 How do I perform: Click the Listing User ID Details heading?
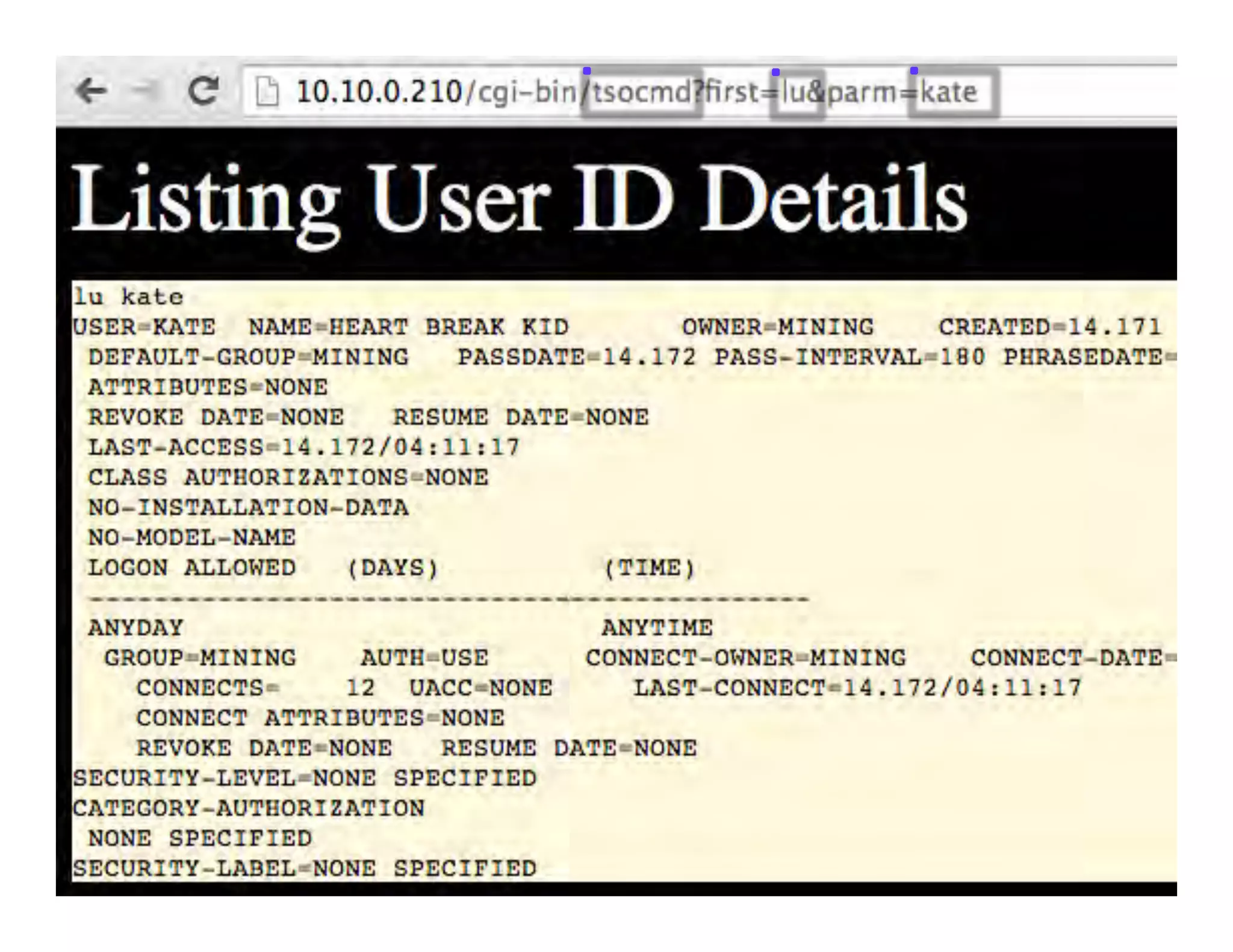pyautogui.click(x=518, y=200)
